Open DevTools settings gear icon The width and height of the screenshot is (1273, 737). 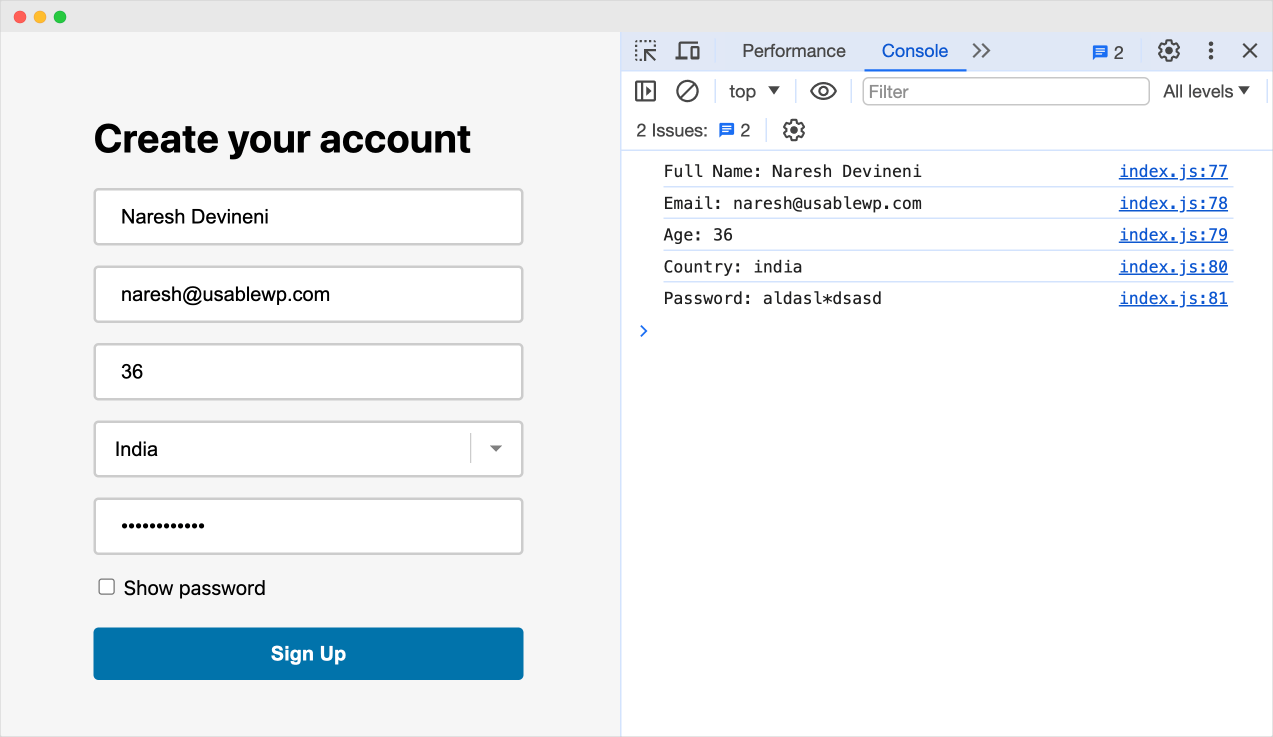coord(1168,51)
